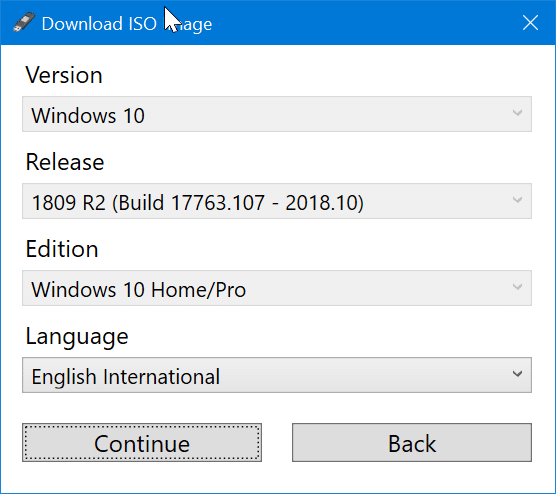556x494 pixels.
Task: Expand the Language dropdown showing English International
Action: (x=277, y=375)
